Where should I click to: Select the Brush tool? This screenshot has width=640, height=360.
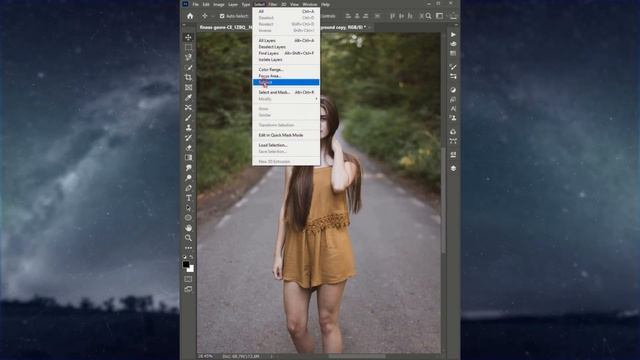coord(188,118)
